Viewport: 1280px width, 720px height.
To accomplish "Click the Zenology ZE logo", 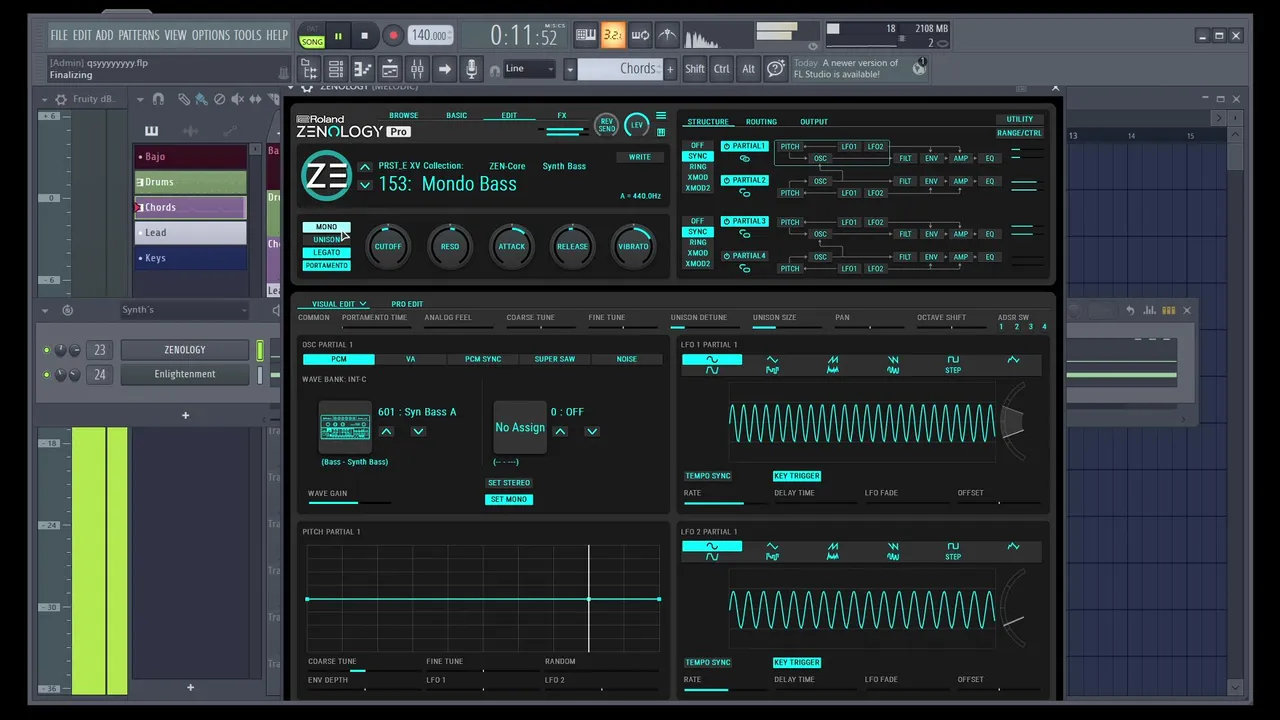I will 326,176.
